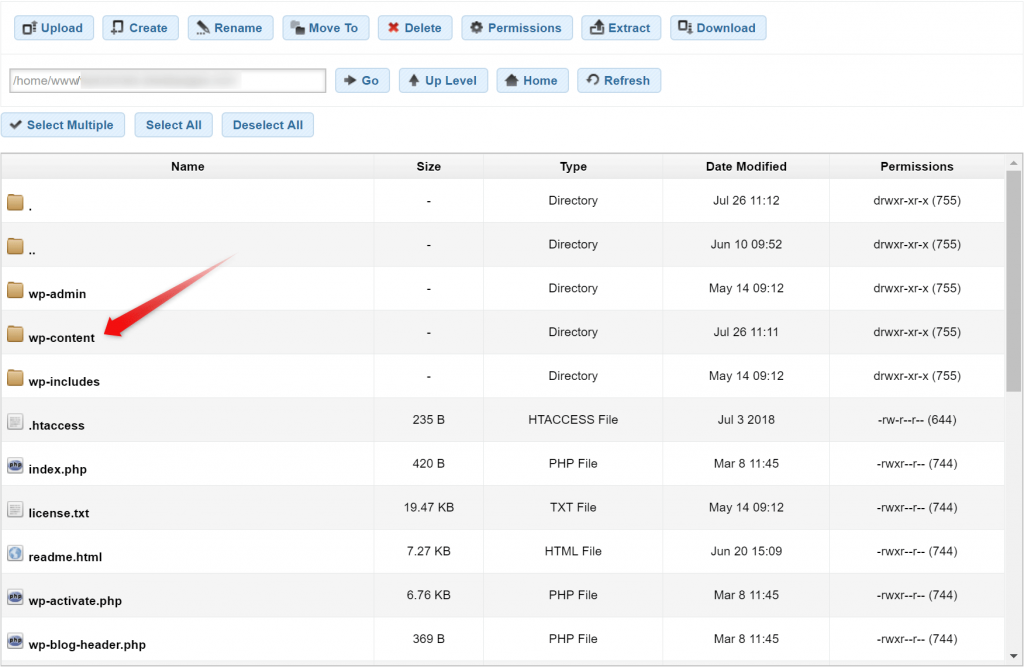Click the Go button

(362, 81)
